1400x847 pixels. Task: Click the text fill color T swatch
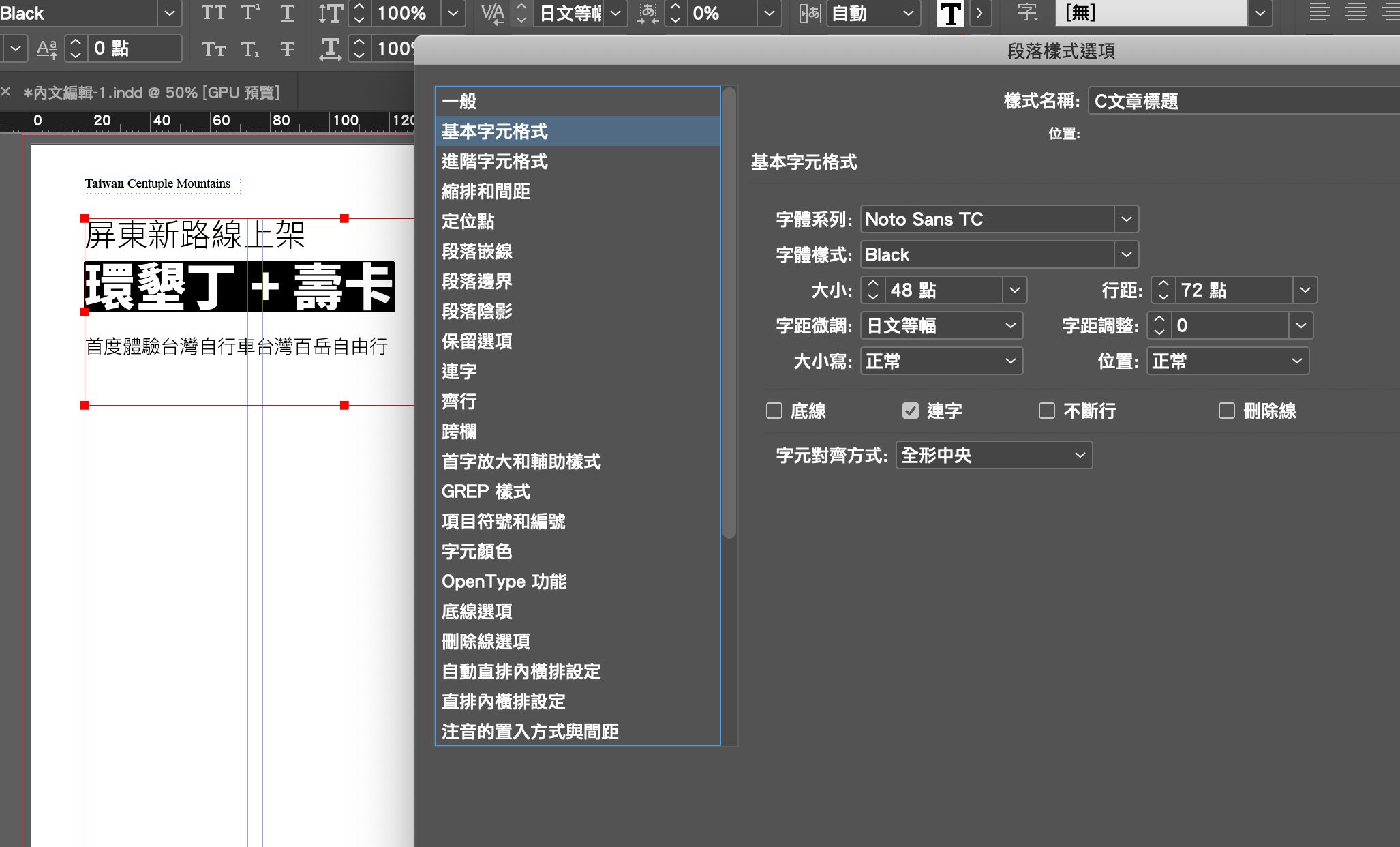pyautogui.click(x=950, y=13)
